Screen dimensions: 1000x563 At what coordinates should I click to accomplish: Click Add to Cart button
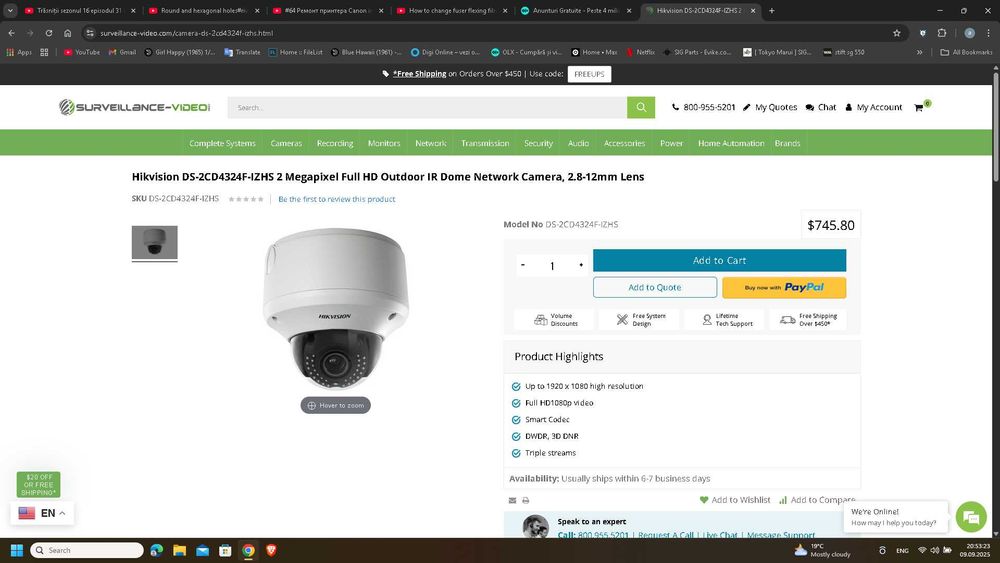719,261
